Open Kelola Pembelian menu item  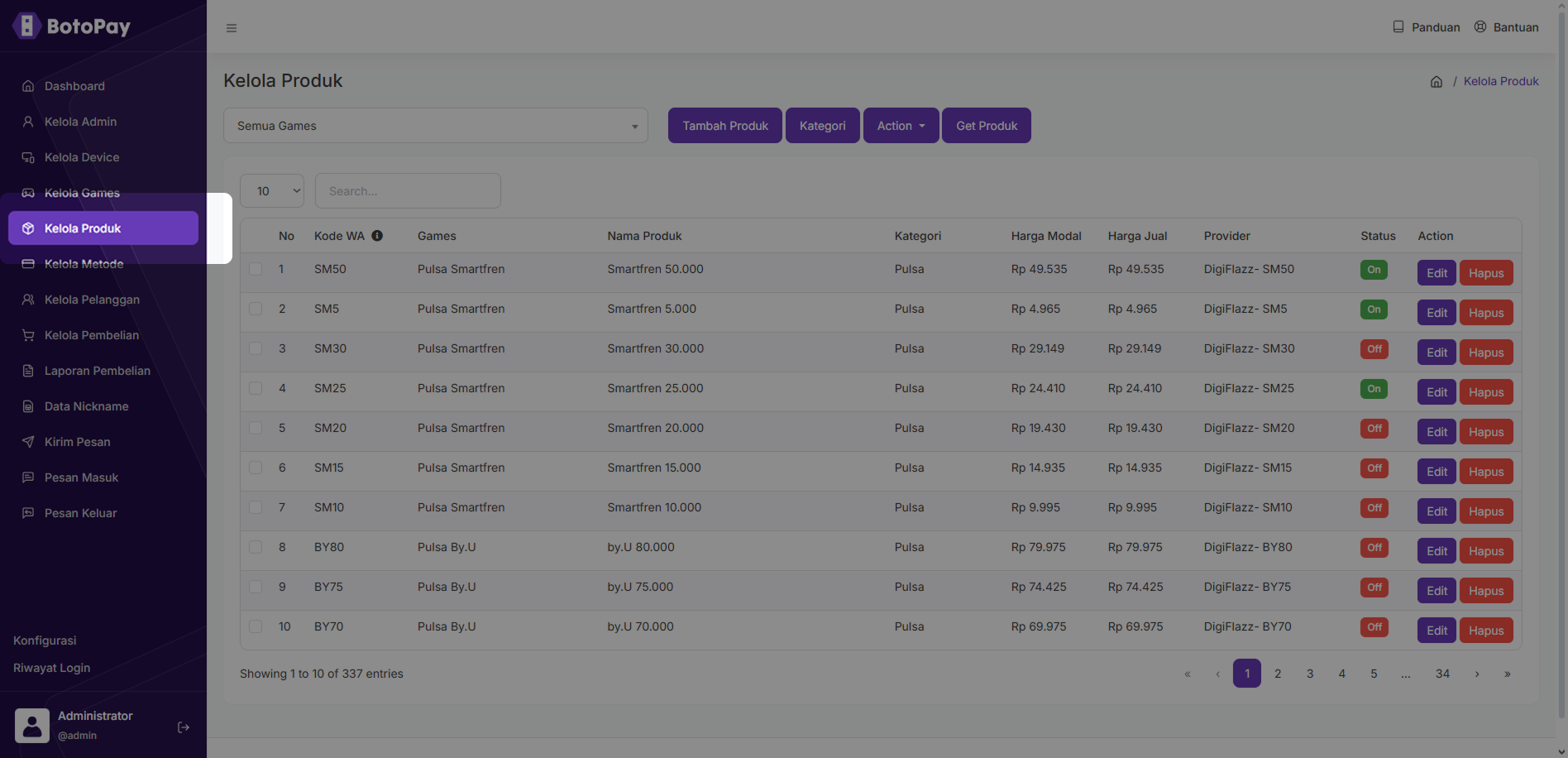(x=103, y=335)
